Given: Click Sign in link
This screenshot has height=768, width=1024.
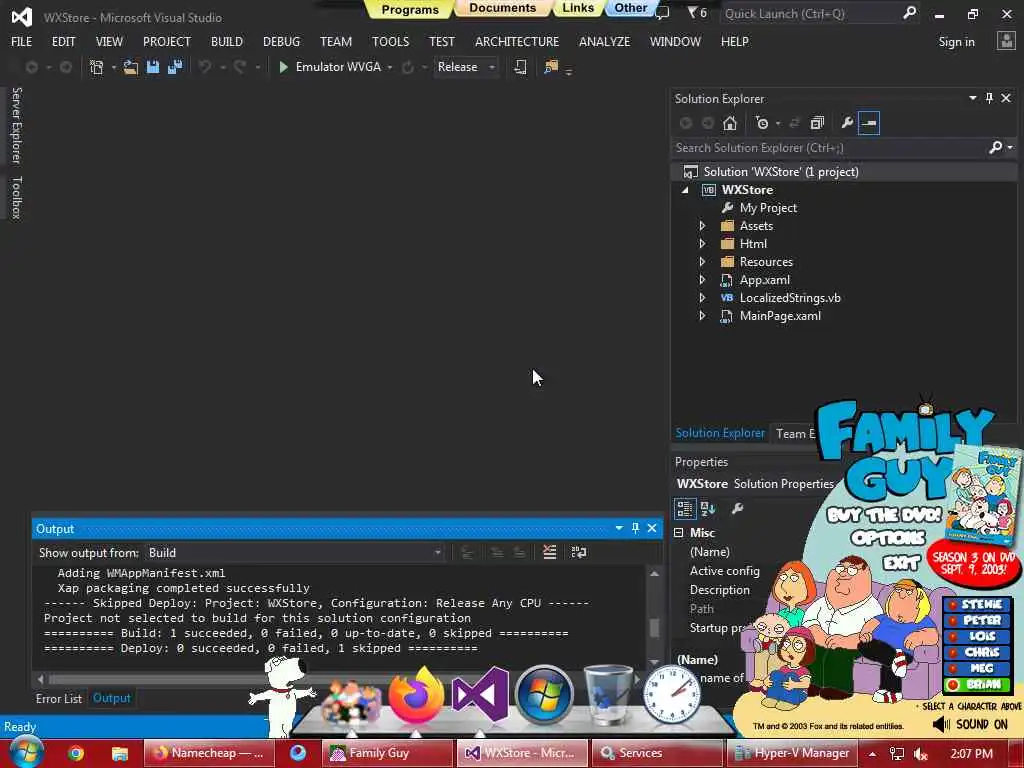Looking at the screenshot, I should tap(956, 42).
